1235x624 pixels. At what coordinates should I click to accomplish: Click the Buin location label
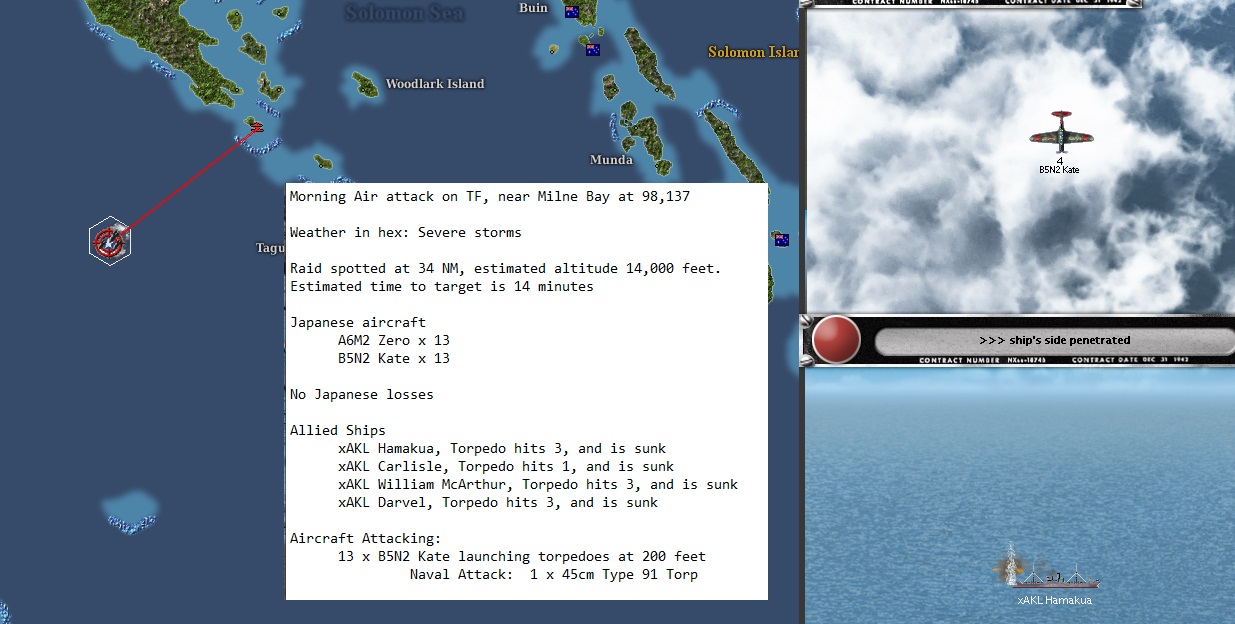point(533,8)
